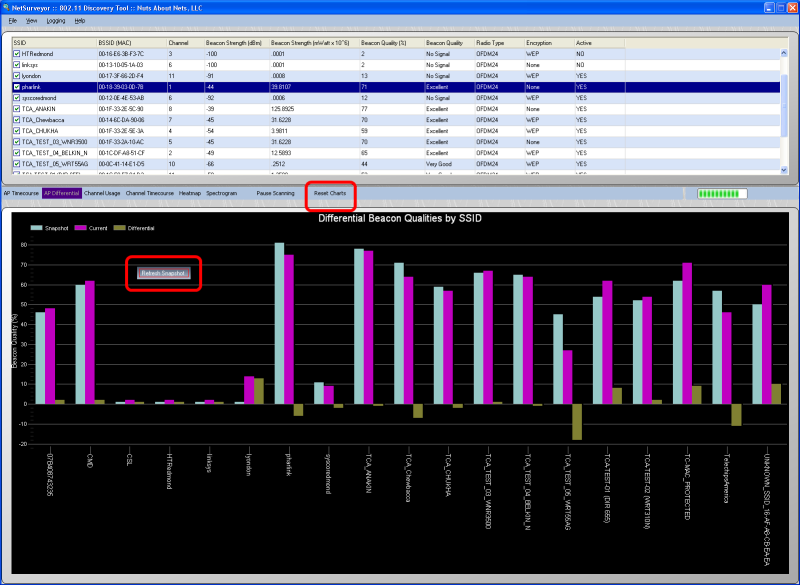Sort by Beacon Strength (dBm) column header
Viewport: 800px width, 585px height.
[x=237, y=43]
